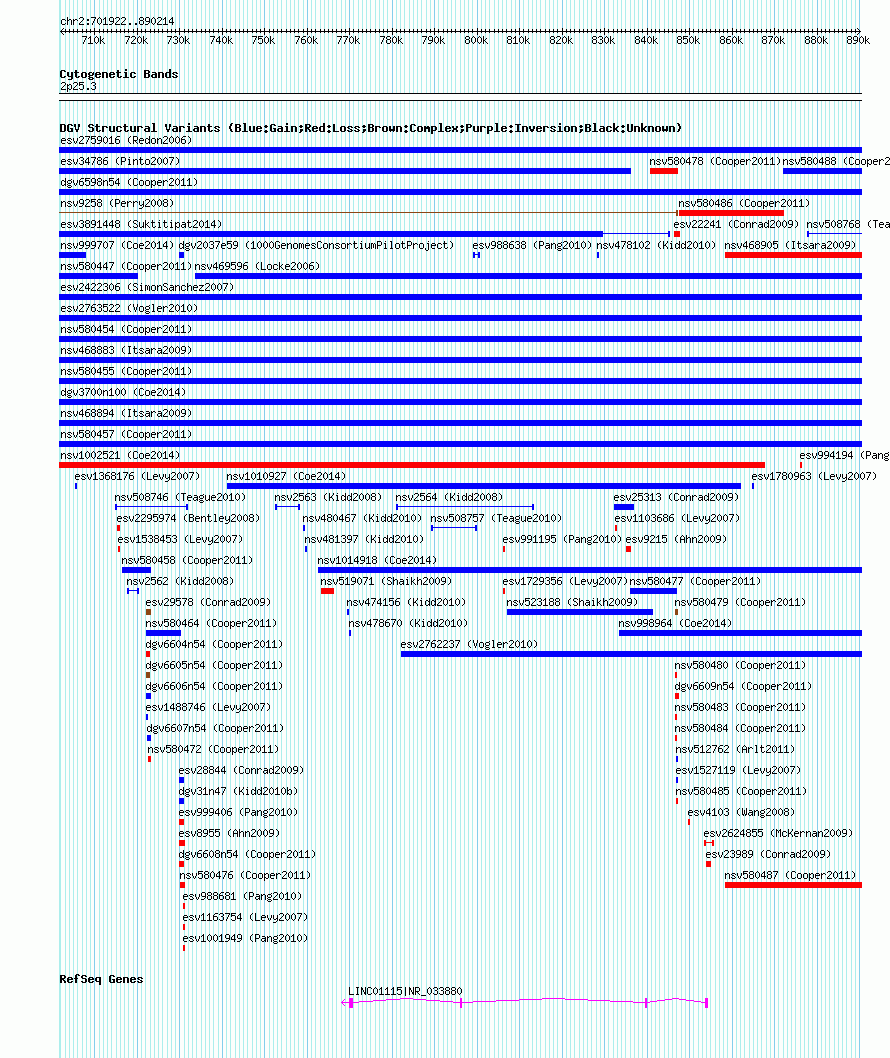
Task: Click the esv1001949 (Pang2010) label
Action: (x=245, y=937)
